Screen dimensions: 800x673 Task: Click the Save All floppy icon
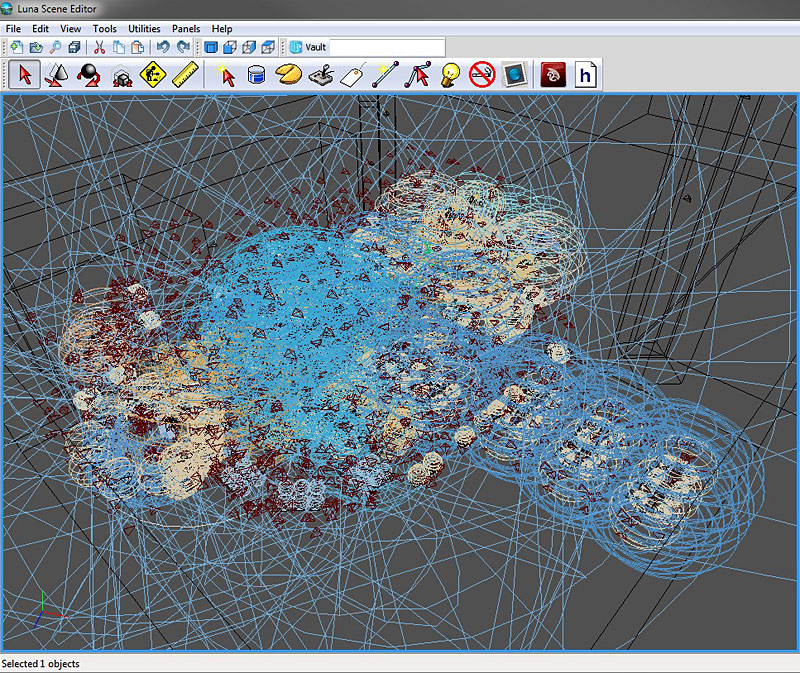click(74, 47)
